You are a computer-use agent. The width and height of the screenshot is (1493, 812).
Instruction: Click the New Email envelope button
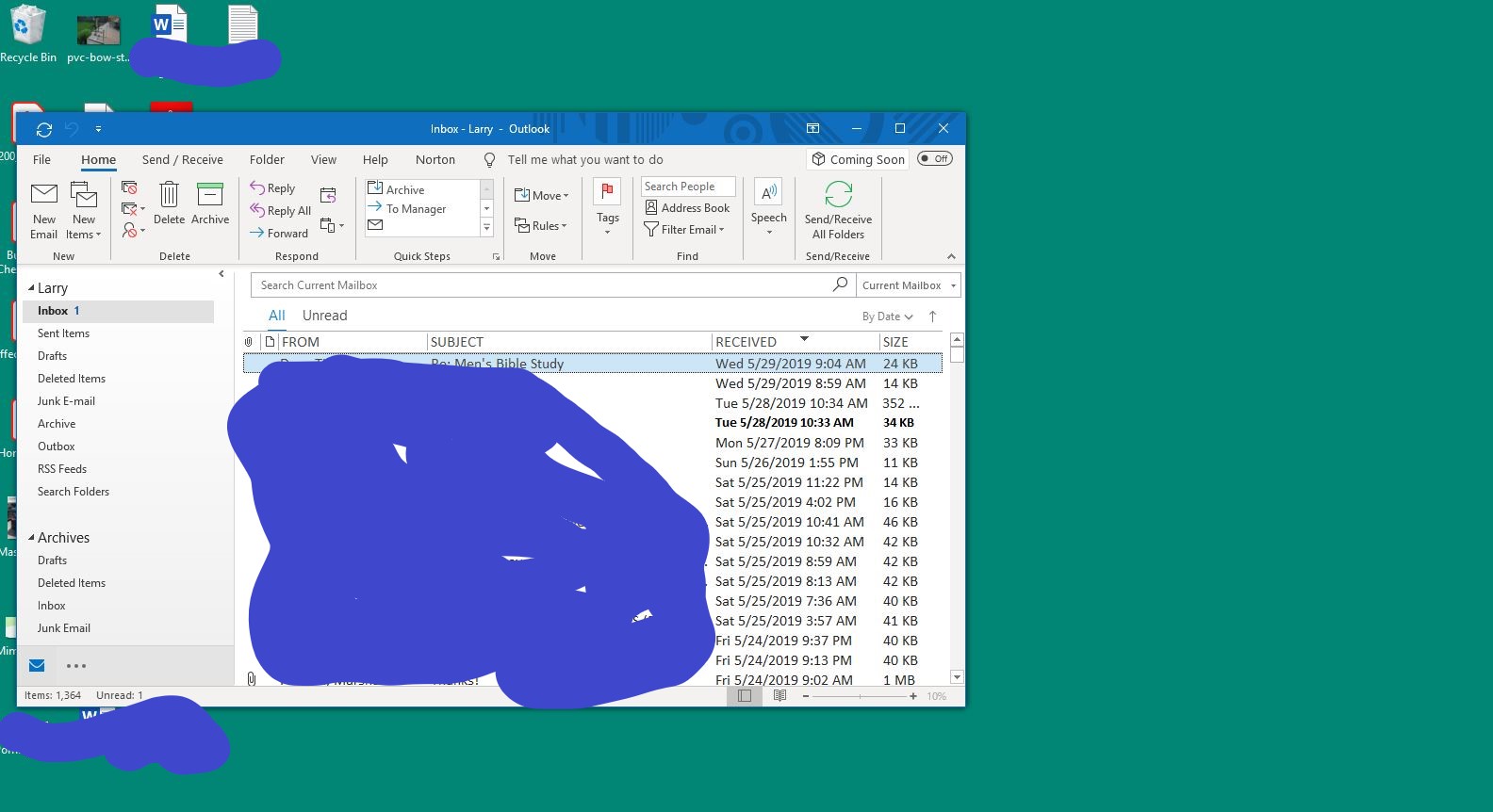[44, 210]
